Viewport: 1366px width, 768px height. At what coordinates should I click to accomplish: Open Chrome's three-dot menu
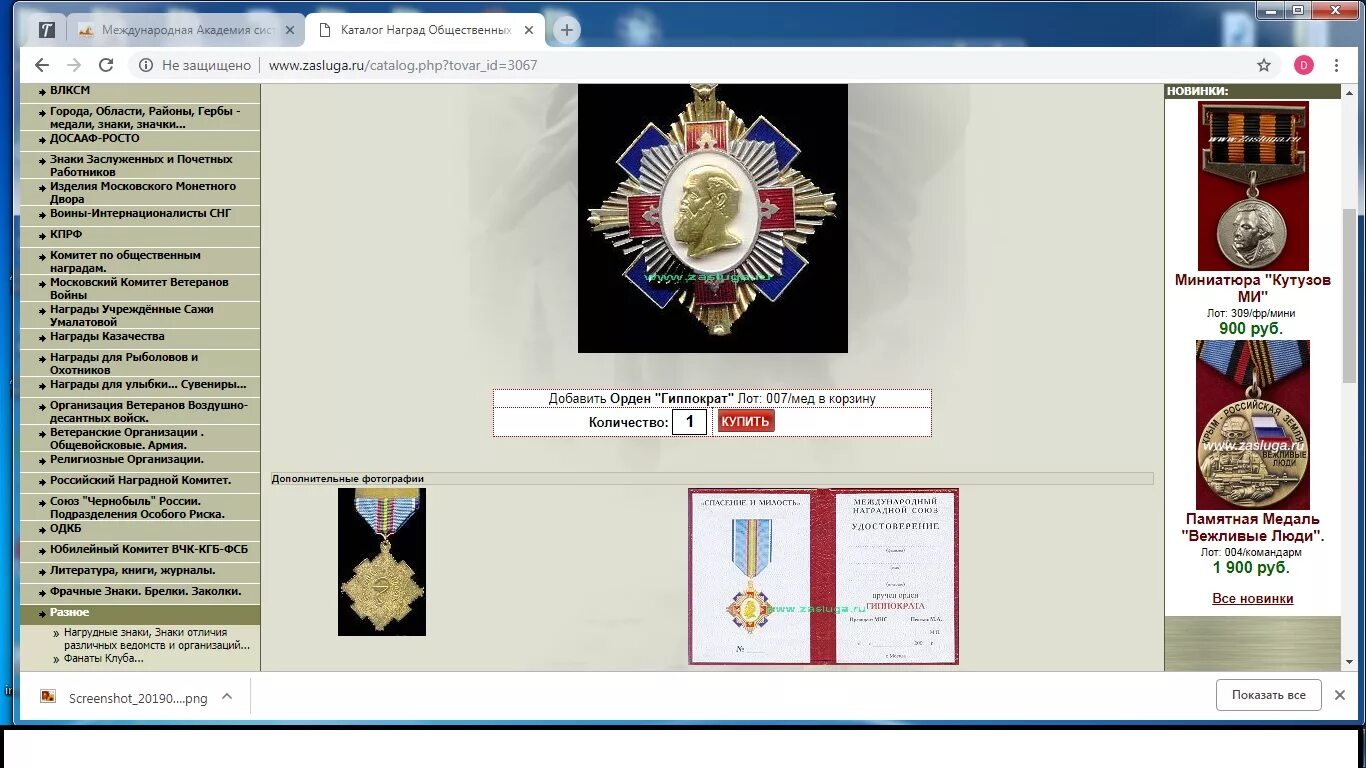pyautogui.click(x=1336, y=65)
